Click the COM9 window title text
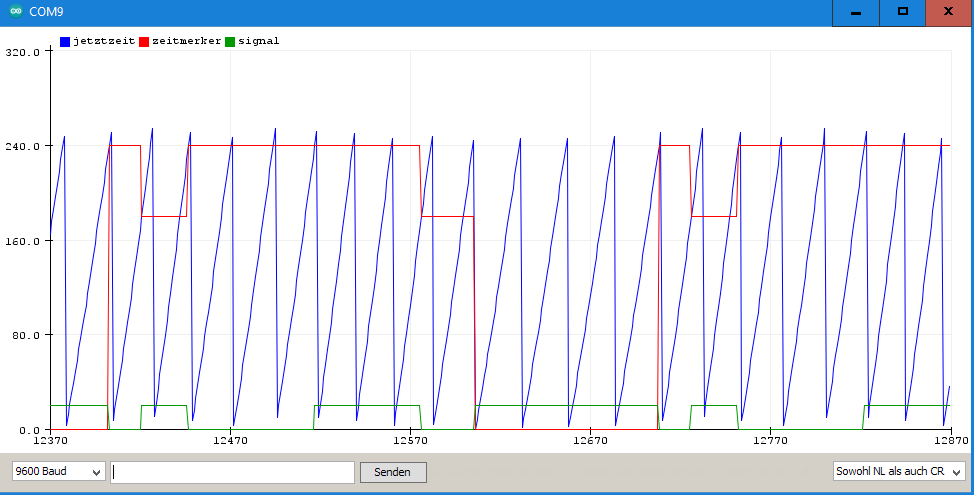Screen dimensions: 974x495 point(47,12)
